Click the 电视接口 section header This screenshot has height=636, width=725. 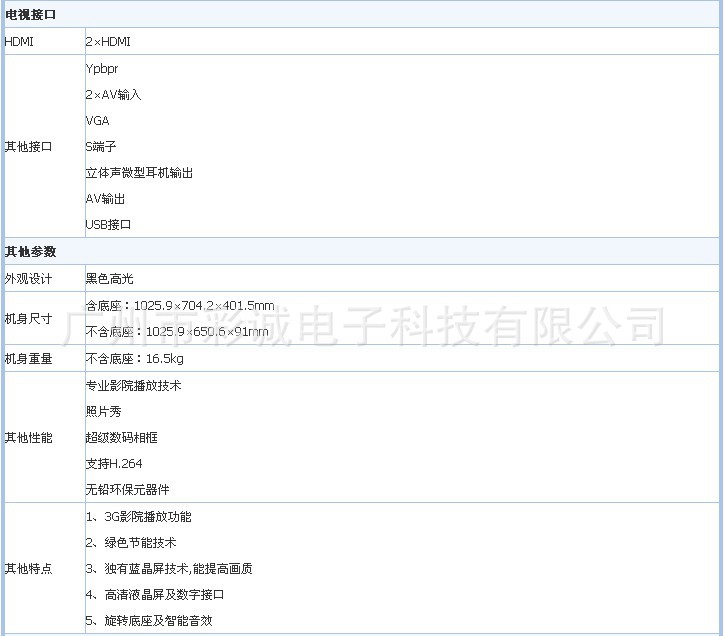(x=30, y=15)
